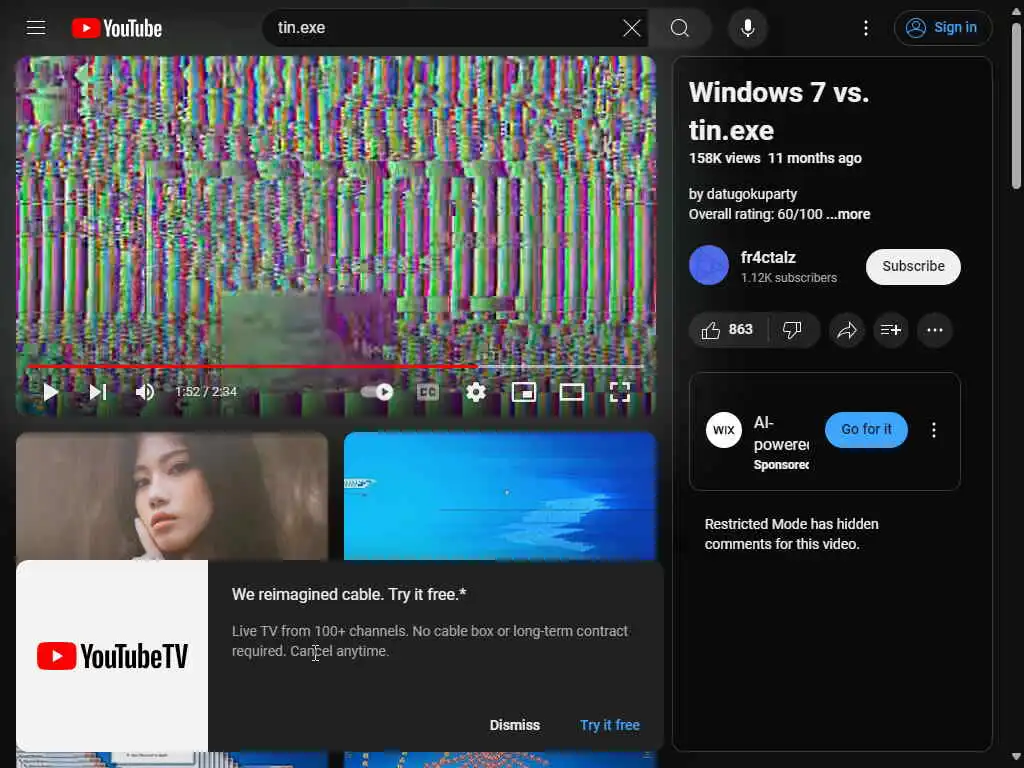Screen dimensions: 1024x768
Task: Play the paused video
Action: (50, 392)
